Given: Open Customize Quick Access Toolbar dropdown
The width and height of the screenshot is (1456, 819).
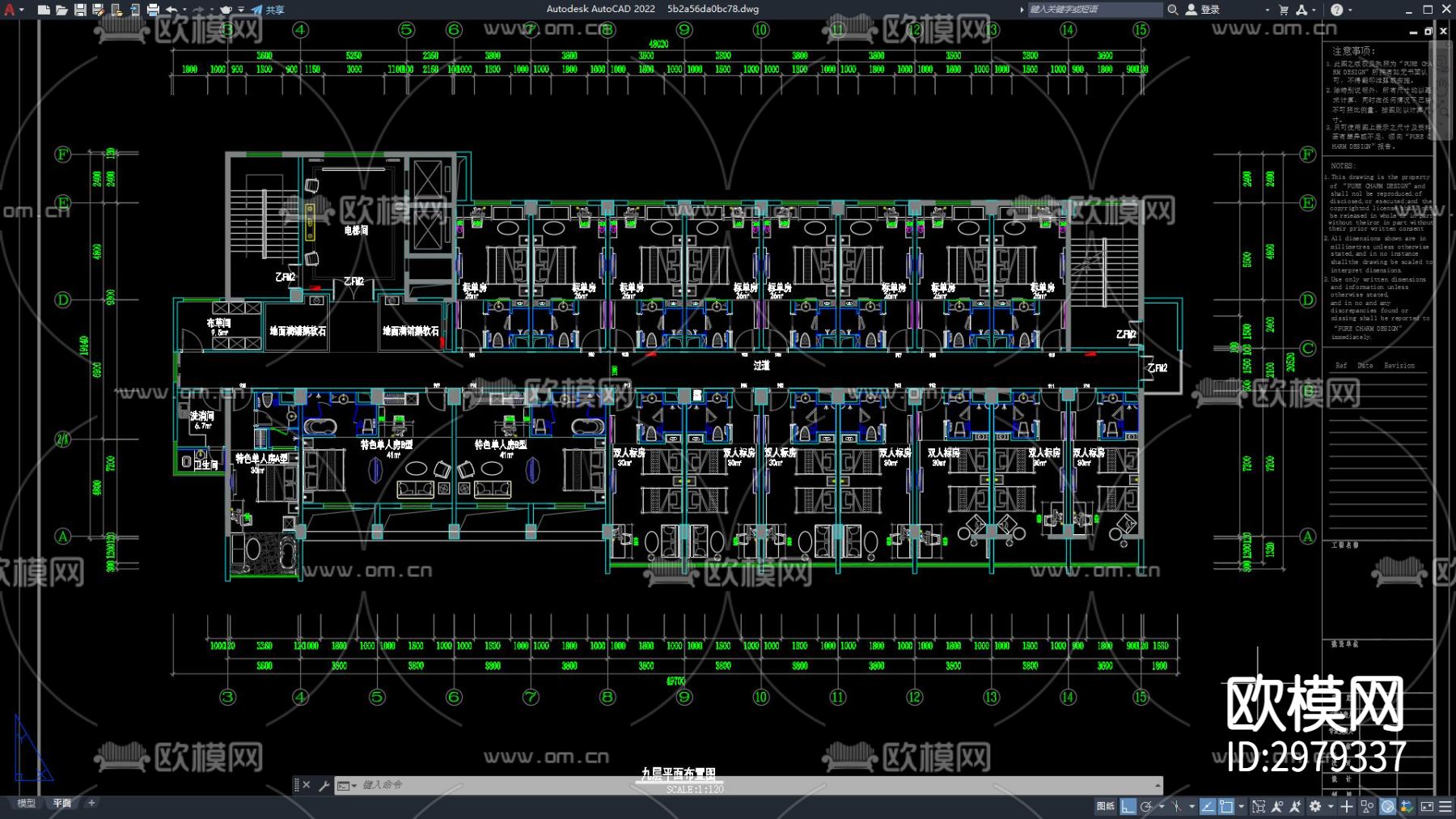Looking at the screenshot, I should [x=241, y=10].
